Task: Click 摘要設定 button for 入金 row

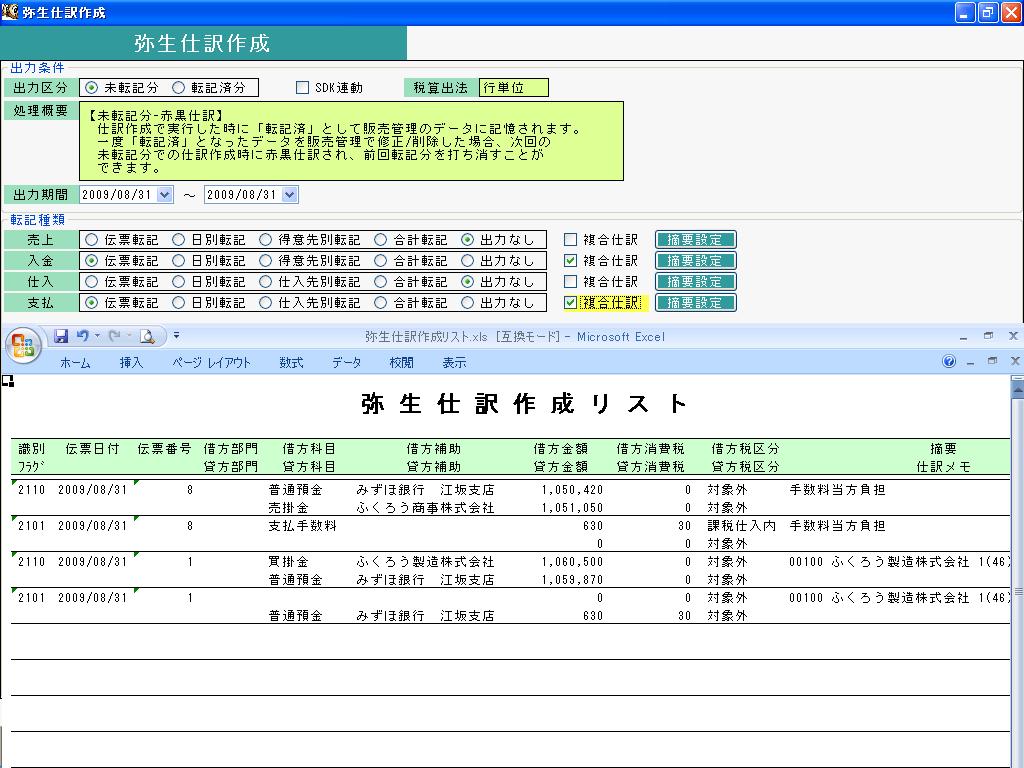Action: (696, 261)
